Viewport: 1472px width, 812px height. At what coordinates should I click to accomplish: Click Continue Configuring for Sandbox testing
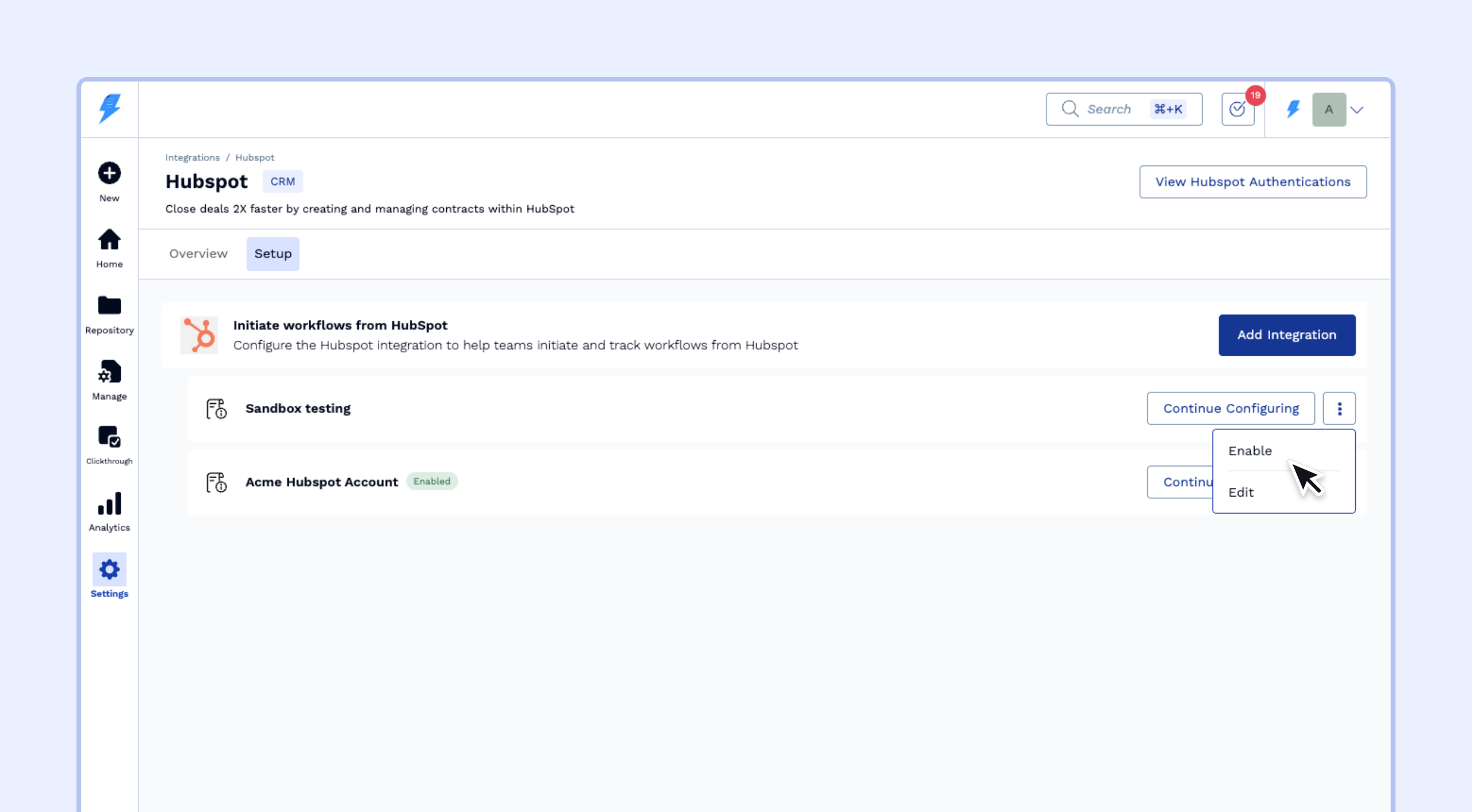tap(1230, 409)
